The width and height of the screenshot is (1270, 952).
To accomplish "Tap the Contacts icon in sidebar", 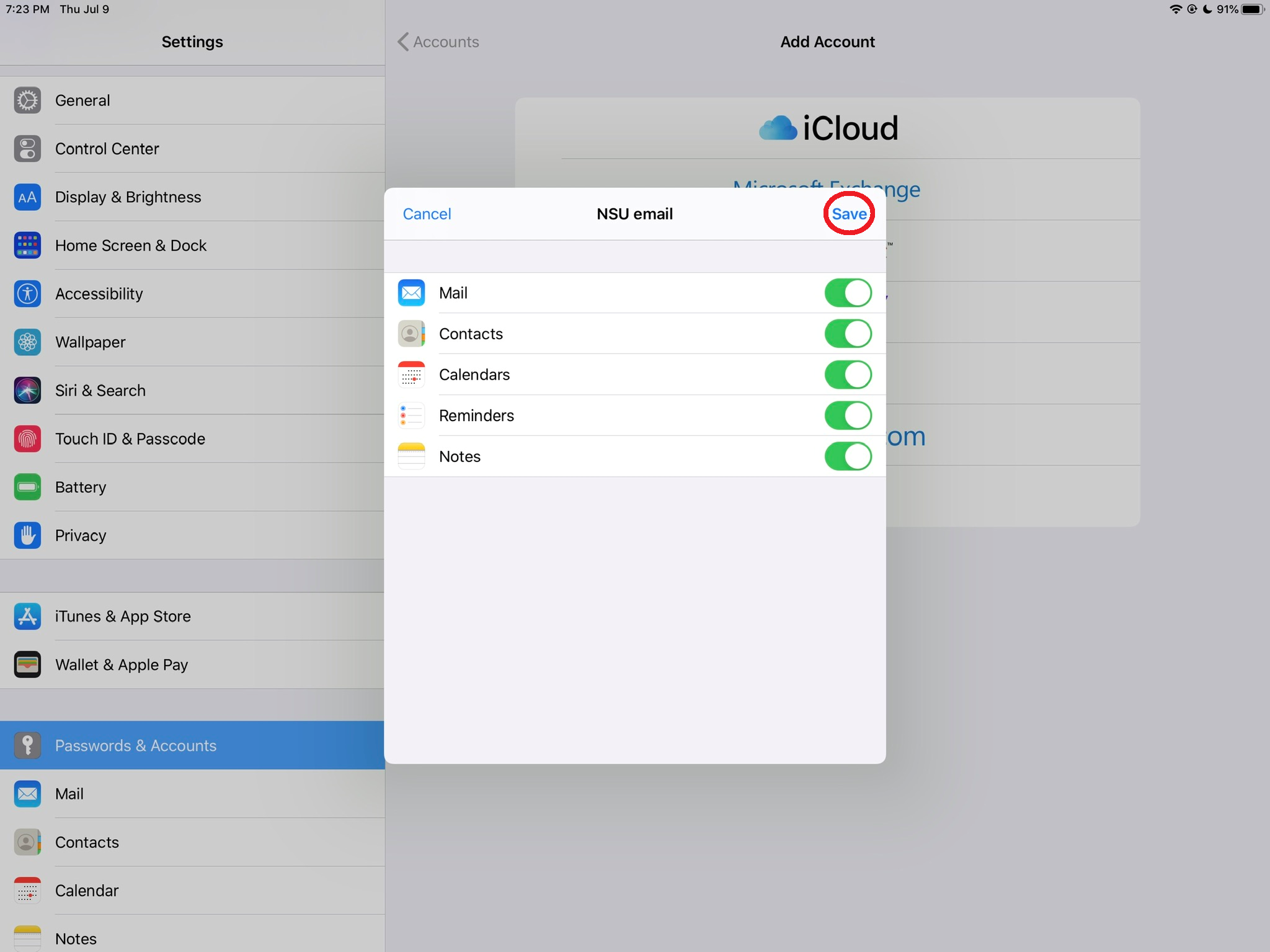I will (27, 842).
